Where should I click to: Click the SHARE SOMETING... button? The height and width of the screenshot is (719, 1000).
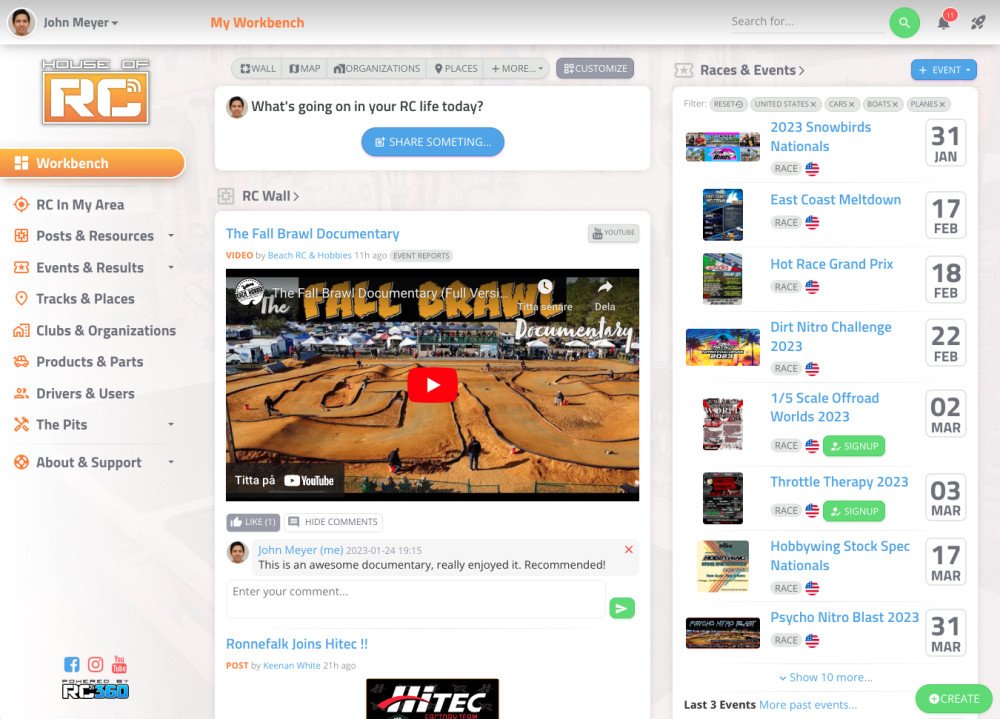432,142
